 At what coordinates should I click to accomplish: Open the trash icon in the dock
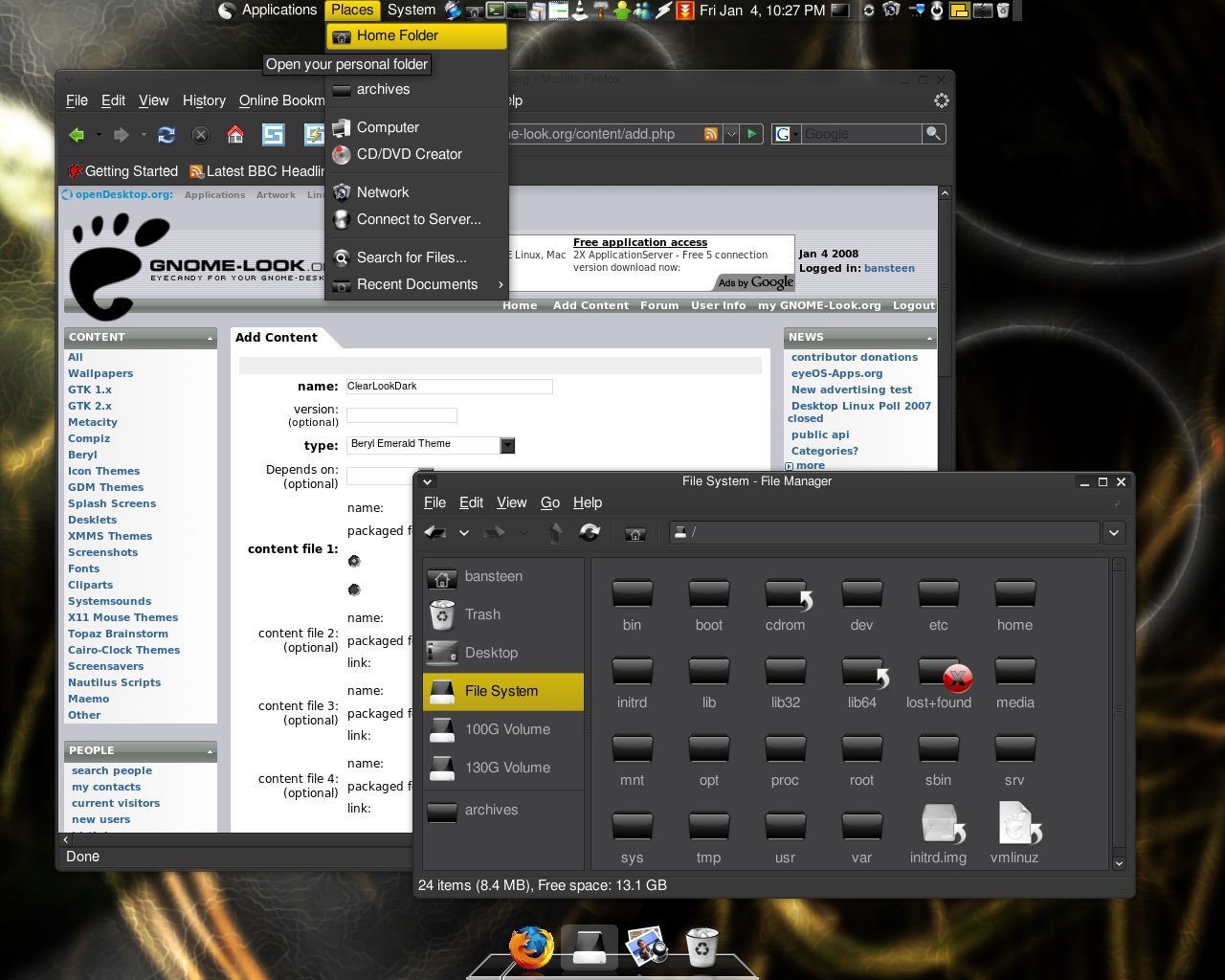702,947
